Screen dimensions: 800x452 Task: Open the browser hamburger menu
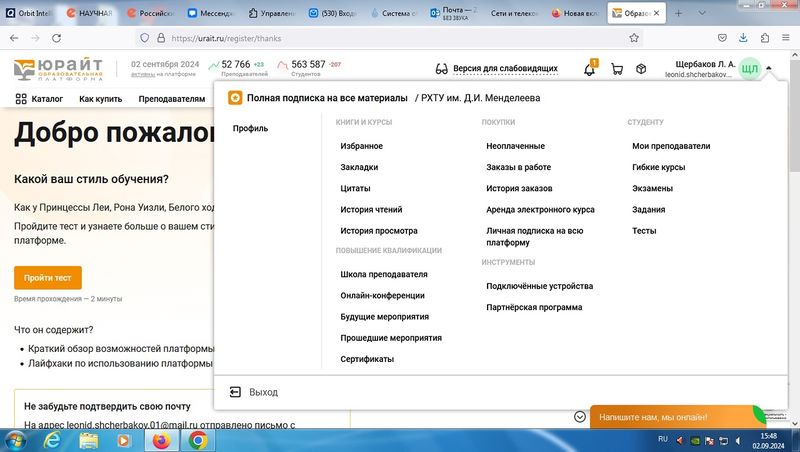(786, 38)
